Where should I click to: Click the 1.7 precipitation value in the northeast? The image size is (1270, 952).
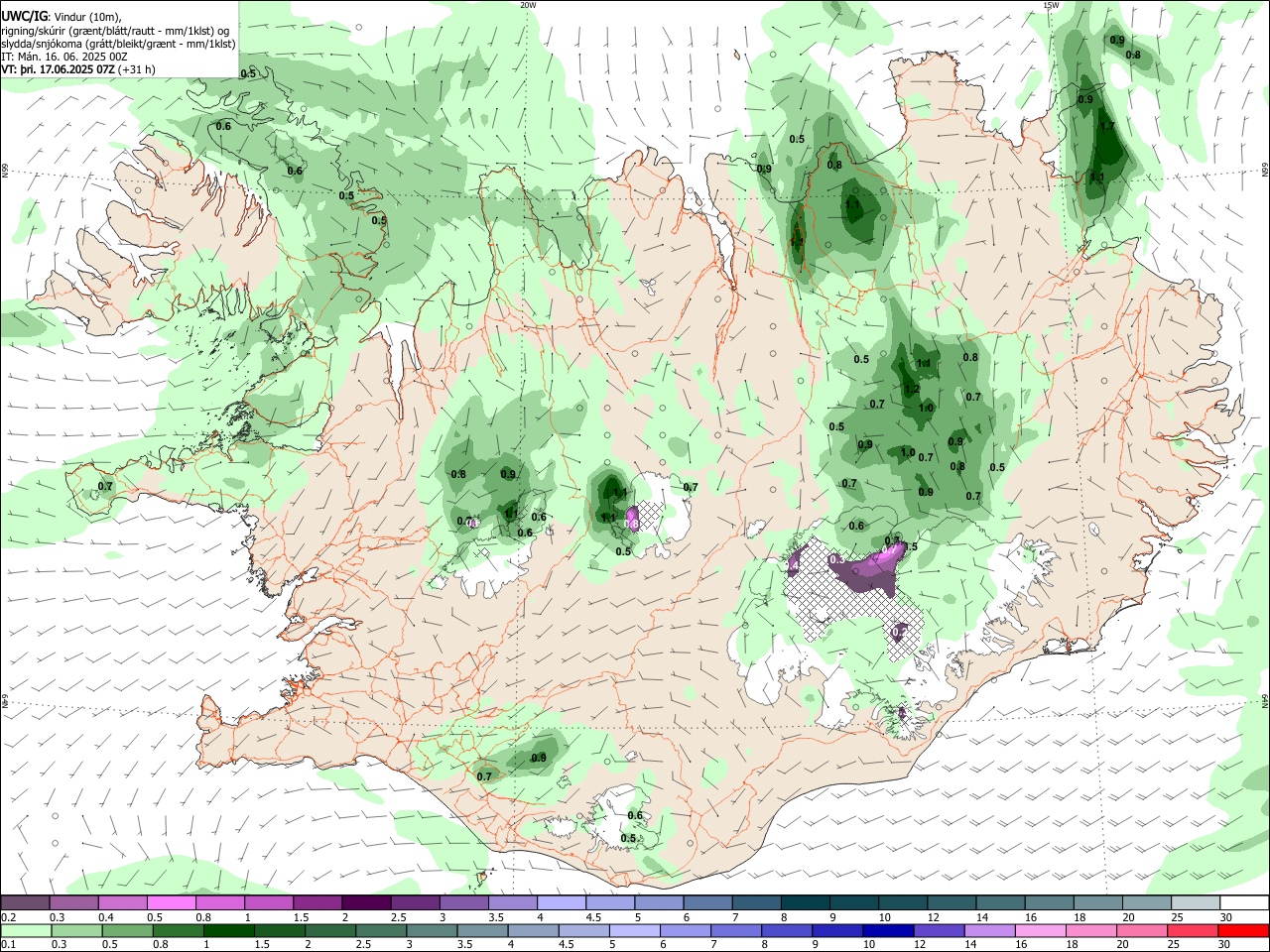click(1107, 127)
